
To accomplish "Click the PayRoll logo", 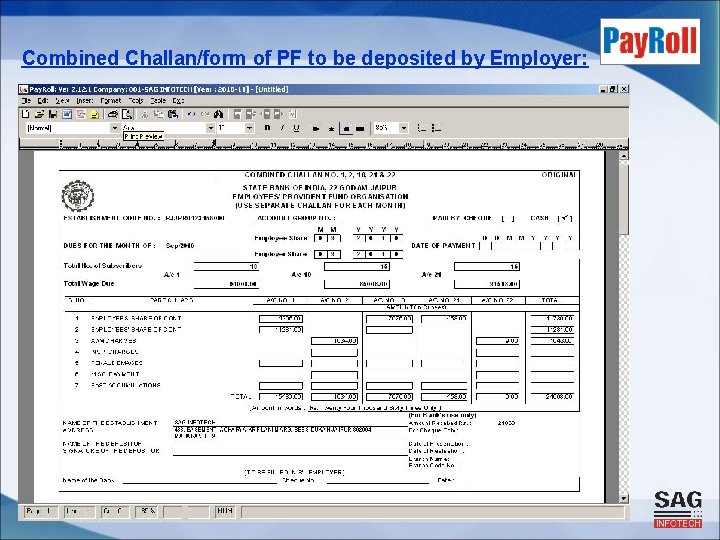I will 650,41.
